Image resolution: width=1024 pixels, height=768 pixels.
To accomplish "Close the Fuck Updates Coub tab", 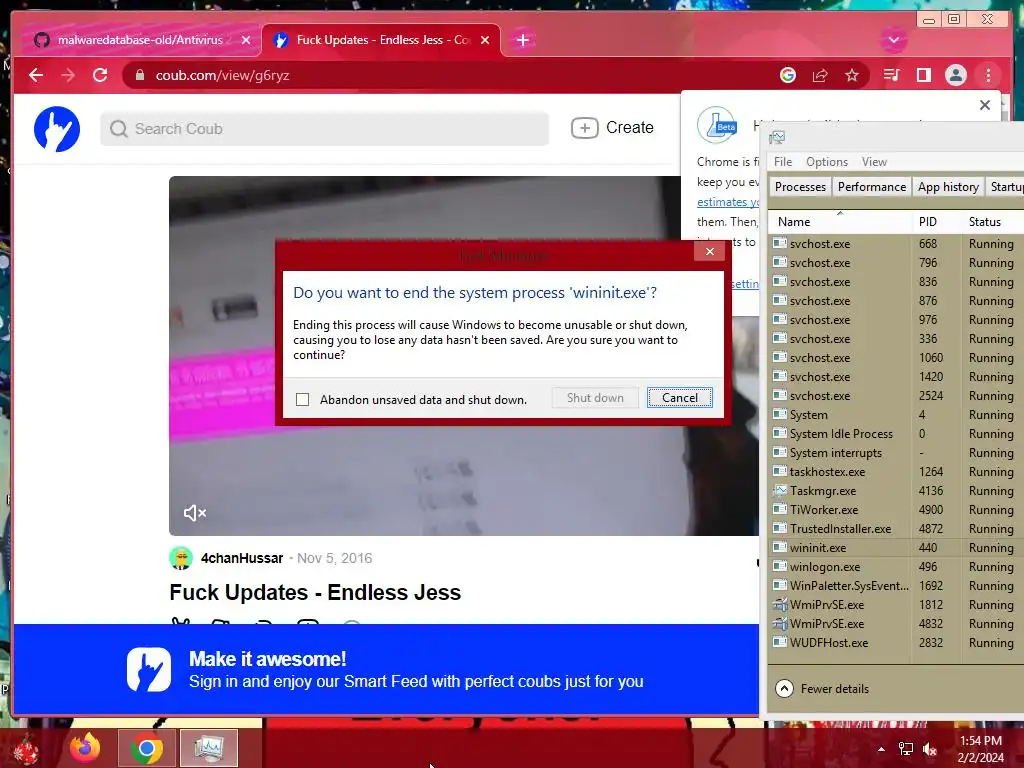I will point(485,40).
